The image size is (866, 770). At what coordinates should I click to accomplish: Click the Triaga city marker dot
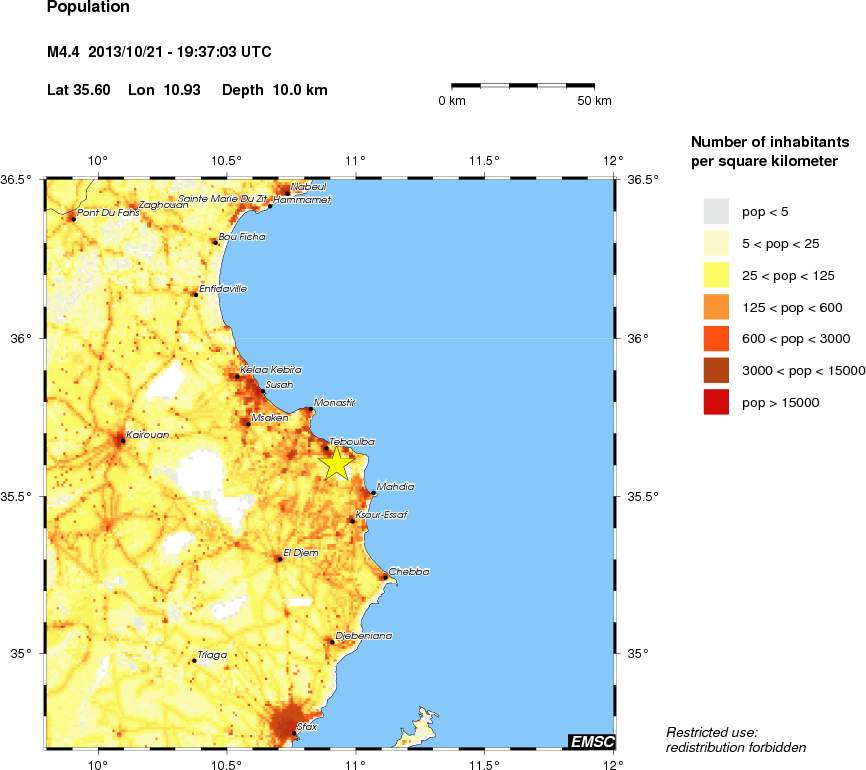coord(194,661)
